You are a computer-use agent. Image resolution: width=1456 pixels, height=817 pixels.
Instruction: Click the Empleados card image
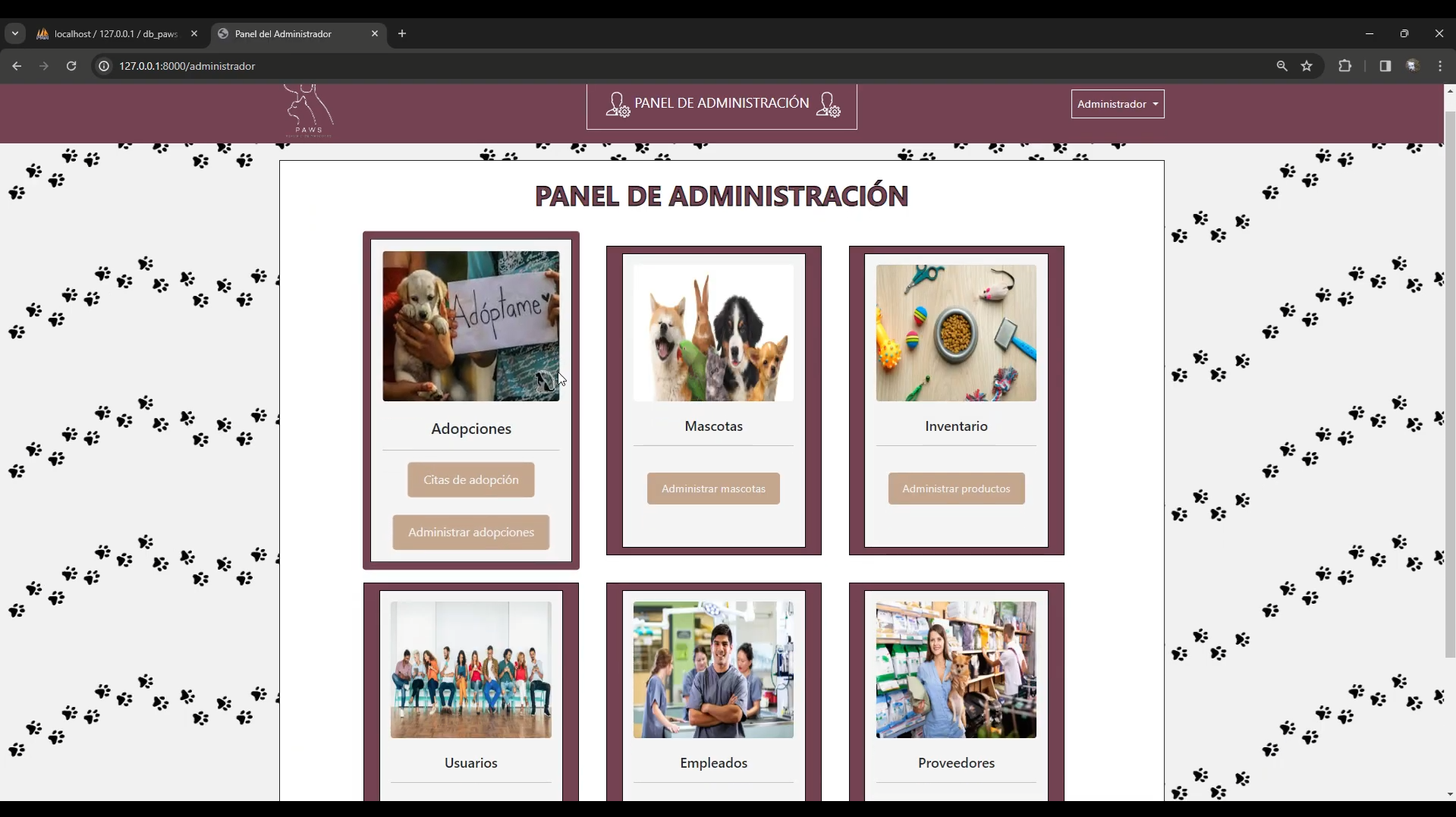(713, 670)
